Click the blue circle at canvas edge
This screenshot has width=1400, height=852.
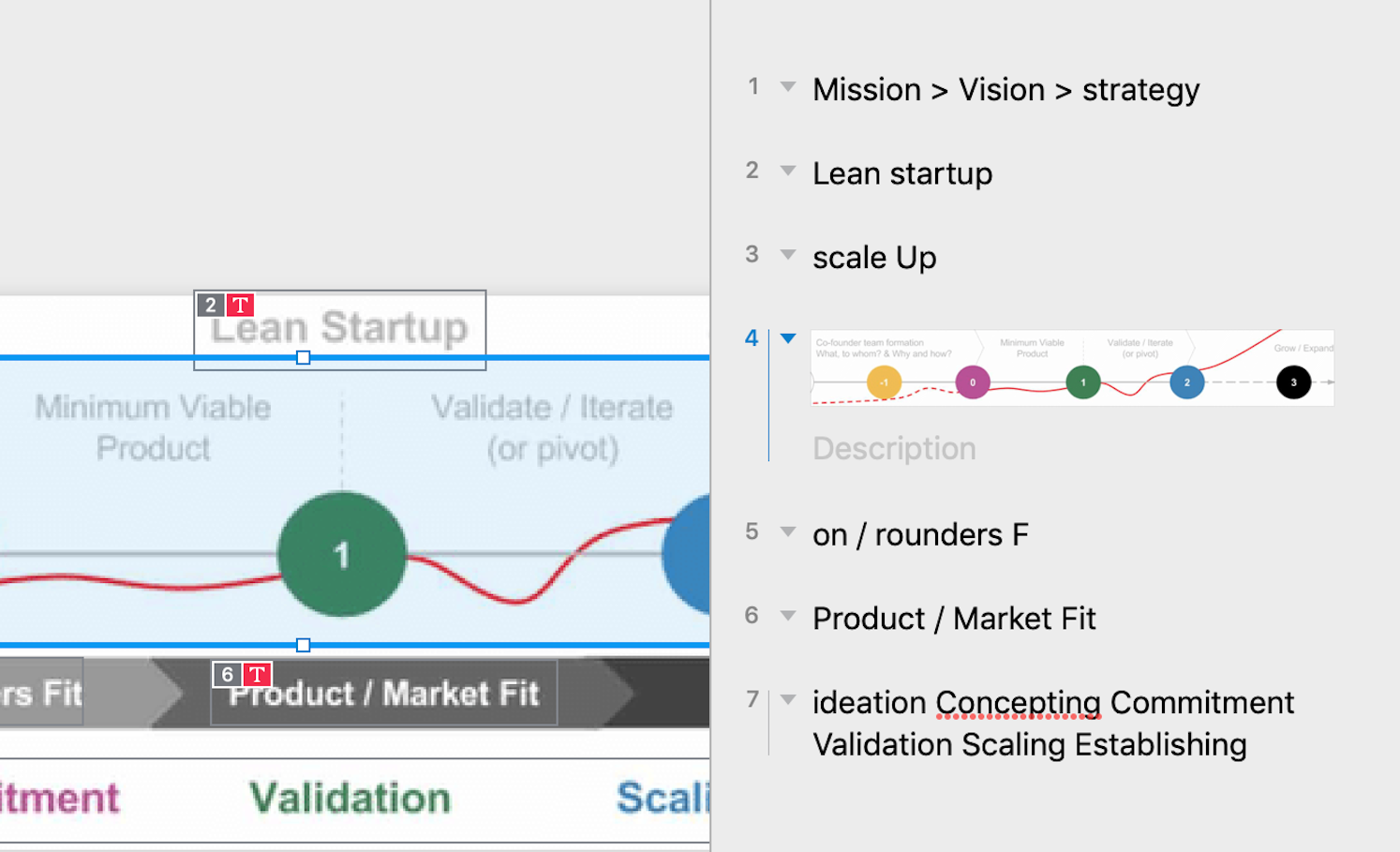[687, 555]
